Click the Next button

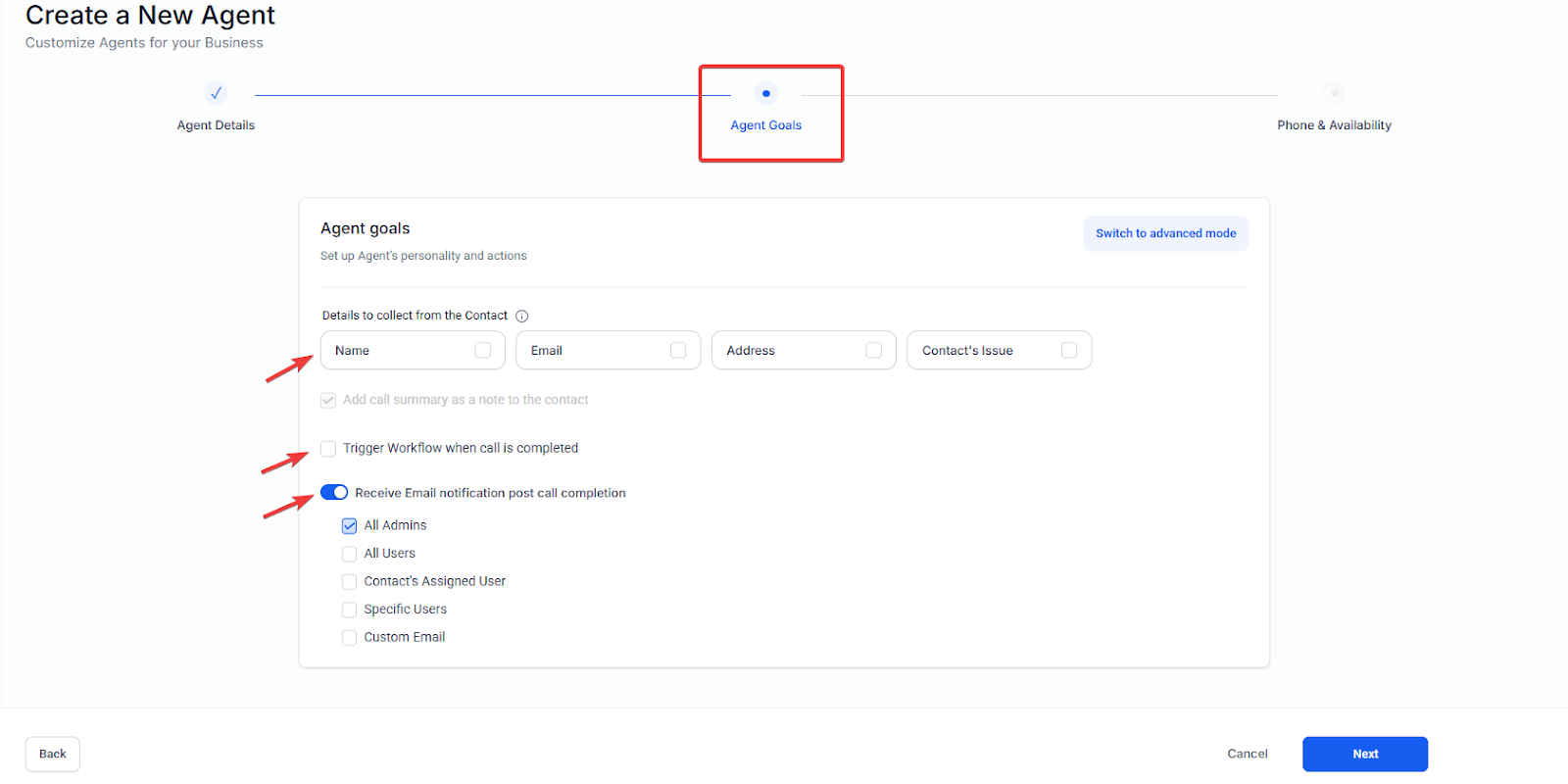pyautogui.click(x=1365, y=754)
